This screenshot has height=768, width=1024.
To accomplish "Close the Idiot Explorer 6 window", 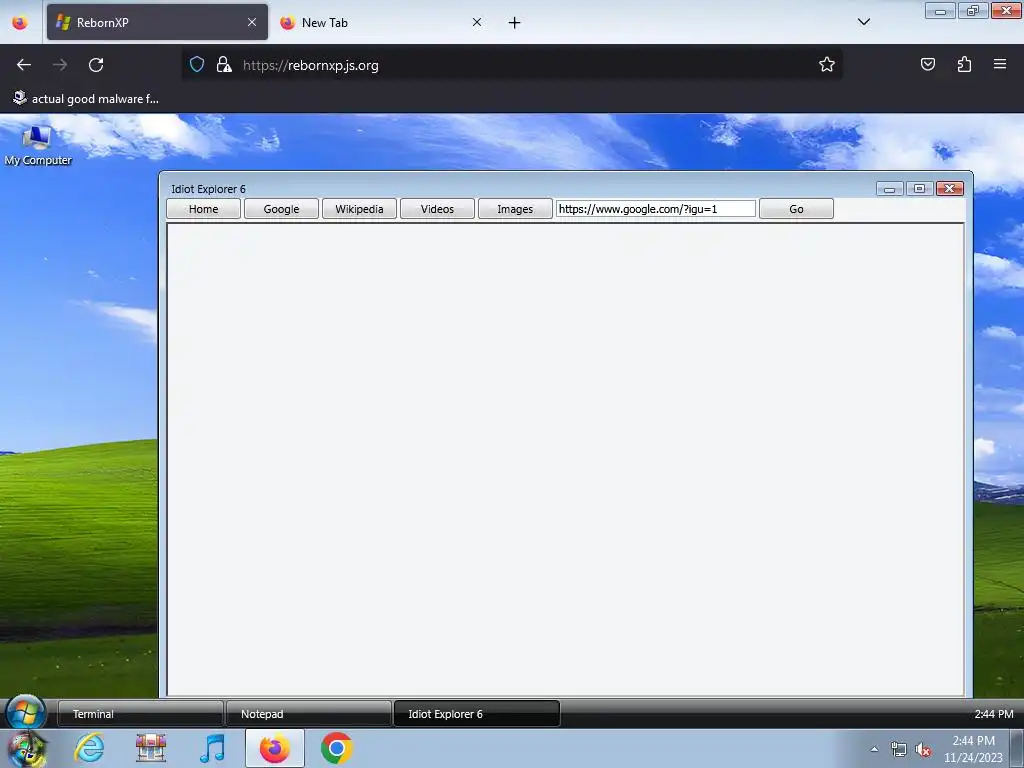I will coord(950,189).
